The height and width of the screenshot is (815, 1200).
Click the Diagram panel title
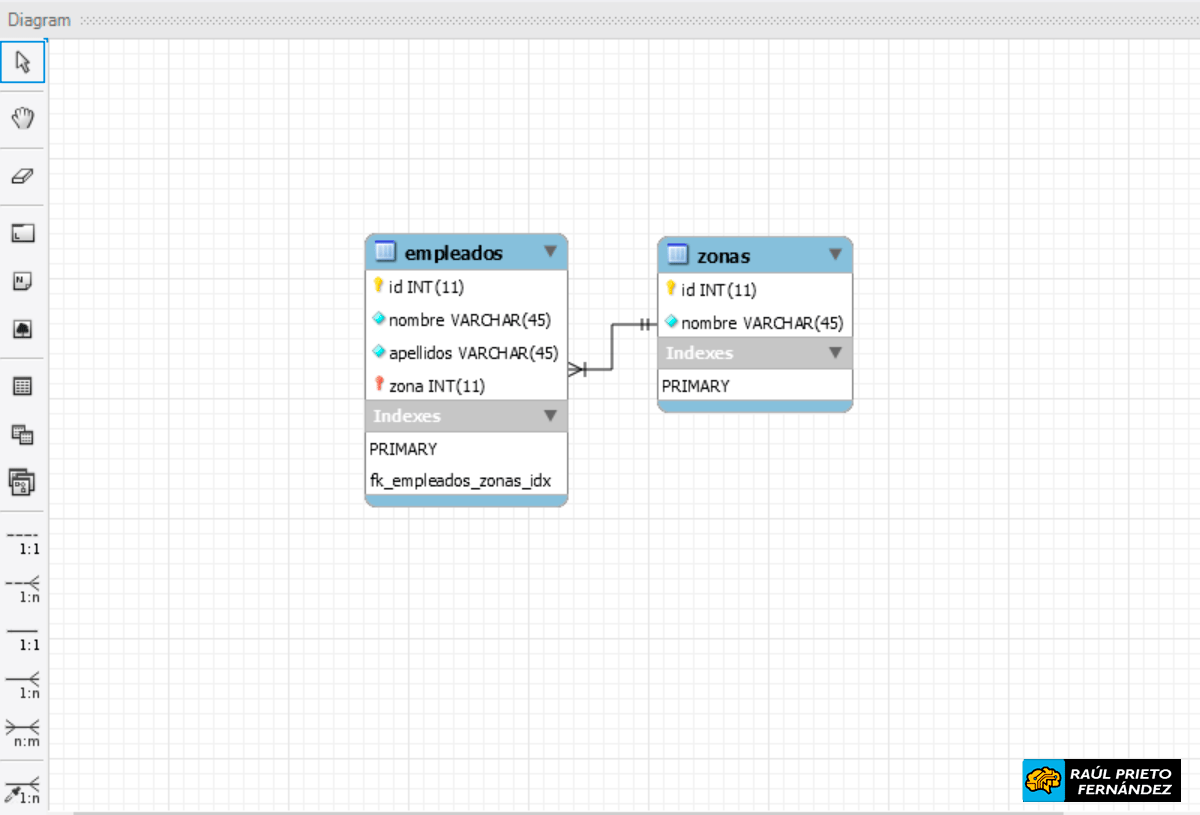(40, 20)
